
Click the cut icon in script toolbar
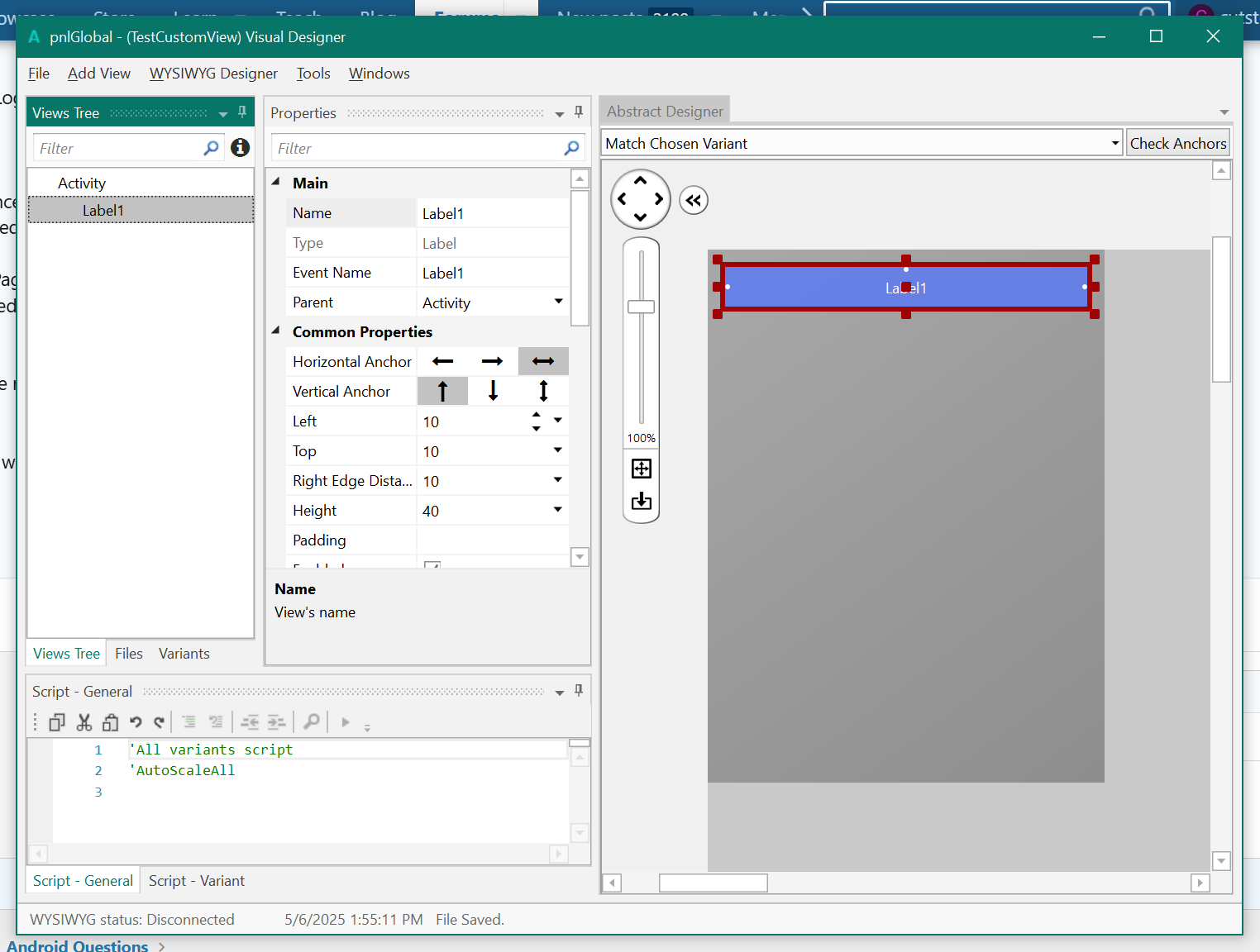[84, 722]
